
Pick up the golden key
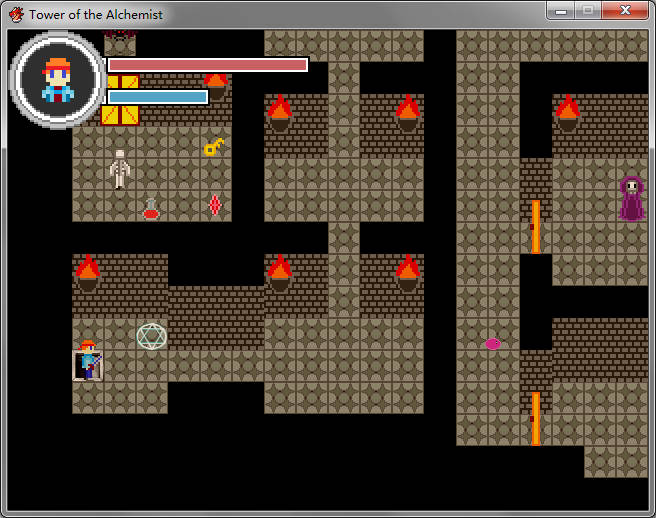pyautogui.click(x=214, y=147)
